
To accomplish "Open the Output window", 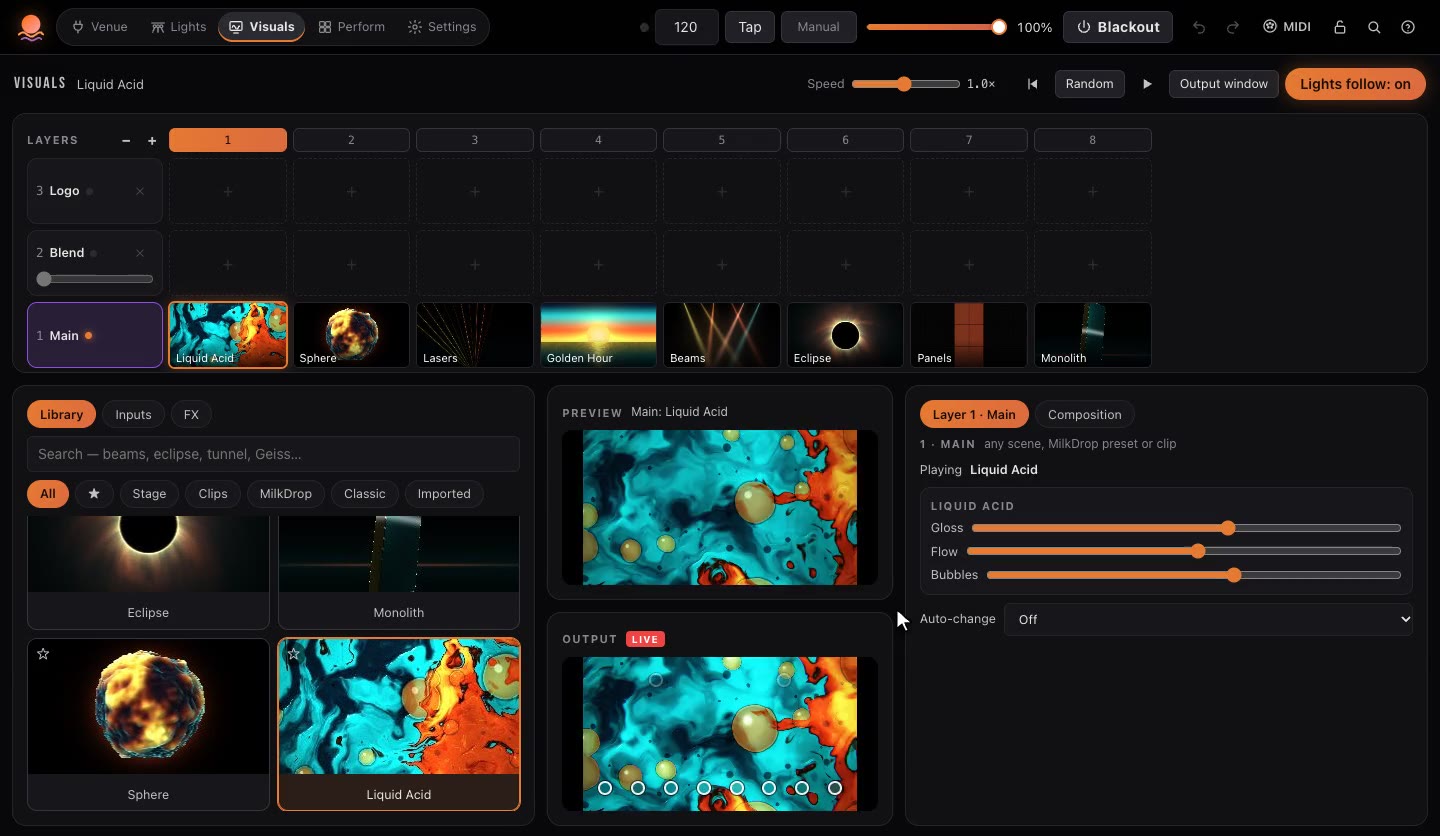I will (x=1223, y=84).
